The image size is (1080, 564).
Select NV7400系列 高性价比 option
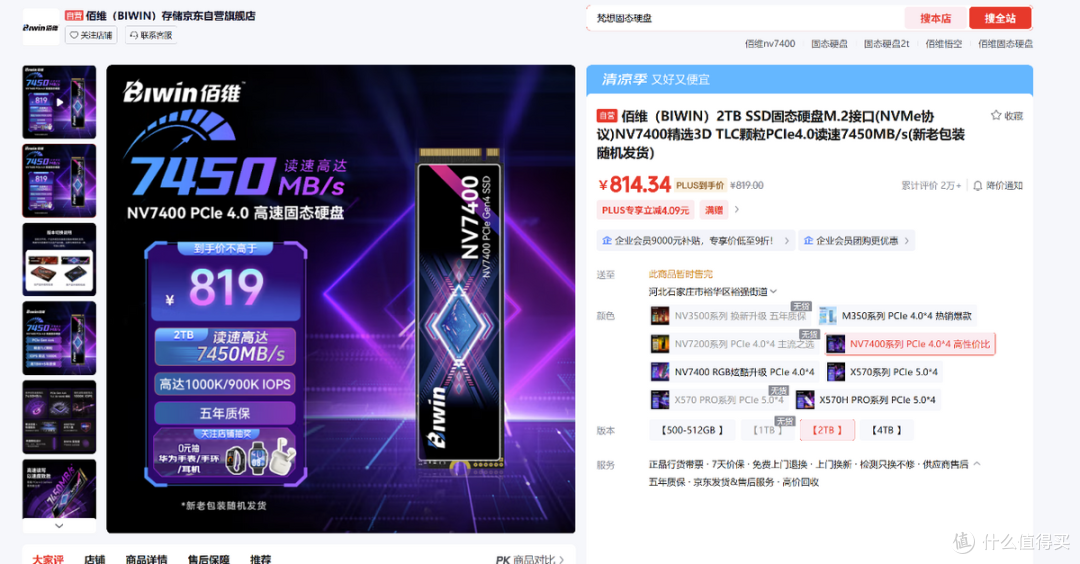(910, 344)
